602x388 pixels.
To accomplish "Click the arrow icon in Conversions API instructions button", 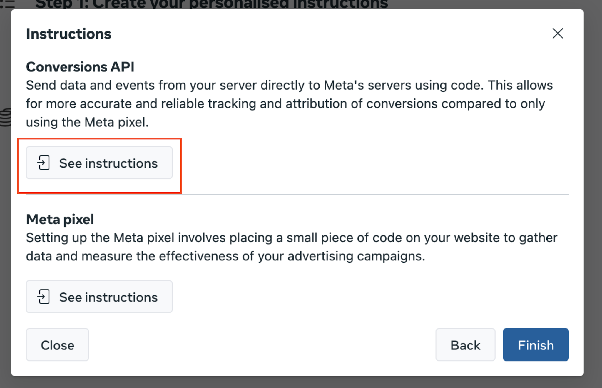I will click(x=43, y=163).
